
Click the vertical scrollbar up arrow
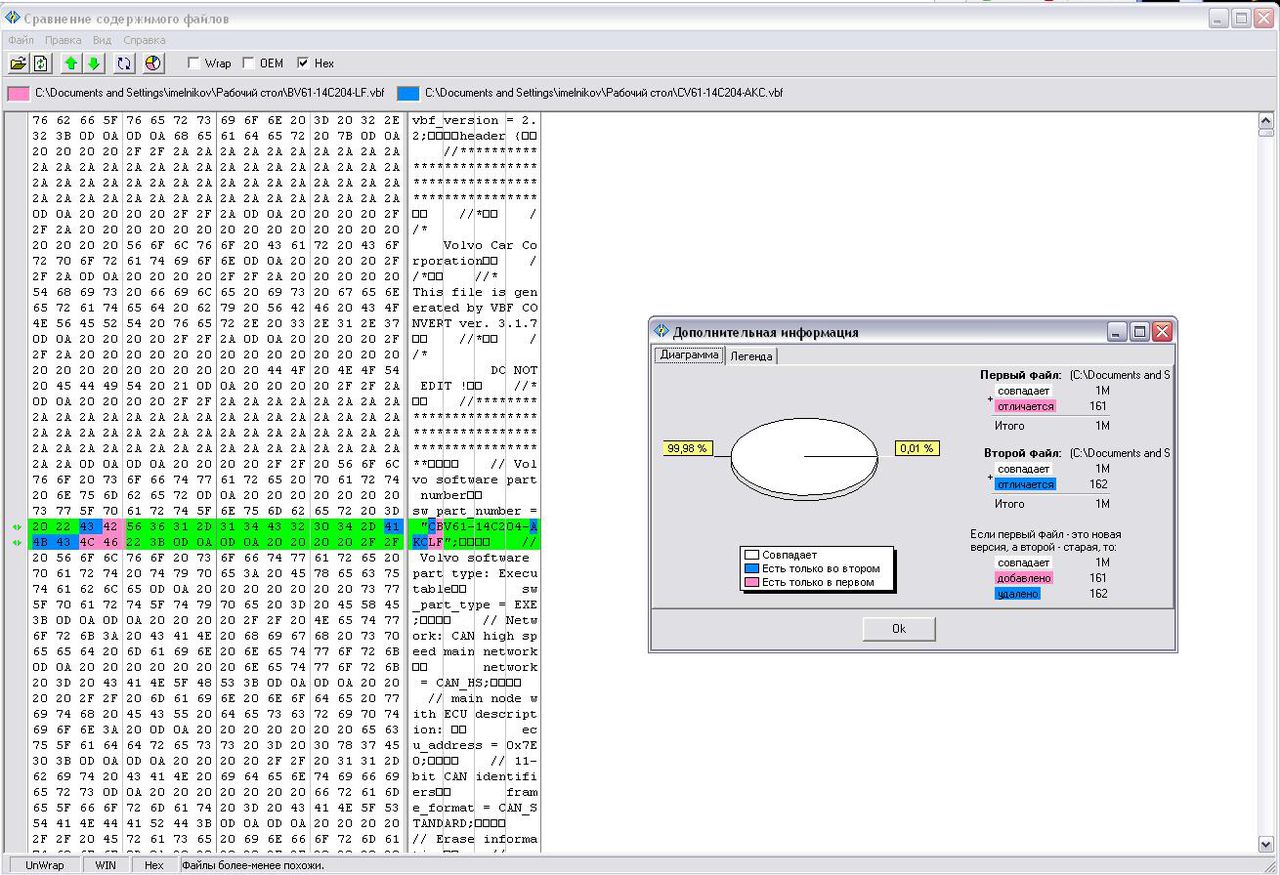pos(1266,120)
